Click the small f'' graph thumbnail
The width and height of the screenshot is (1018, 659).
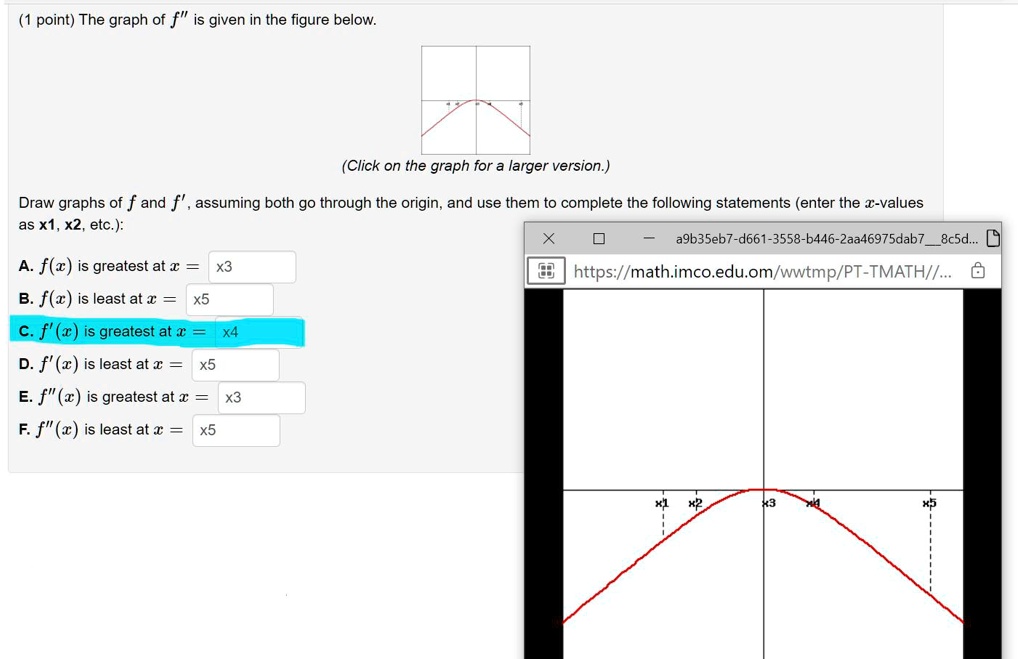475,99
